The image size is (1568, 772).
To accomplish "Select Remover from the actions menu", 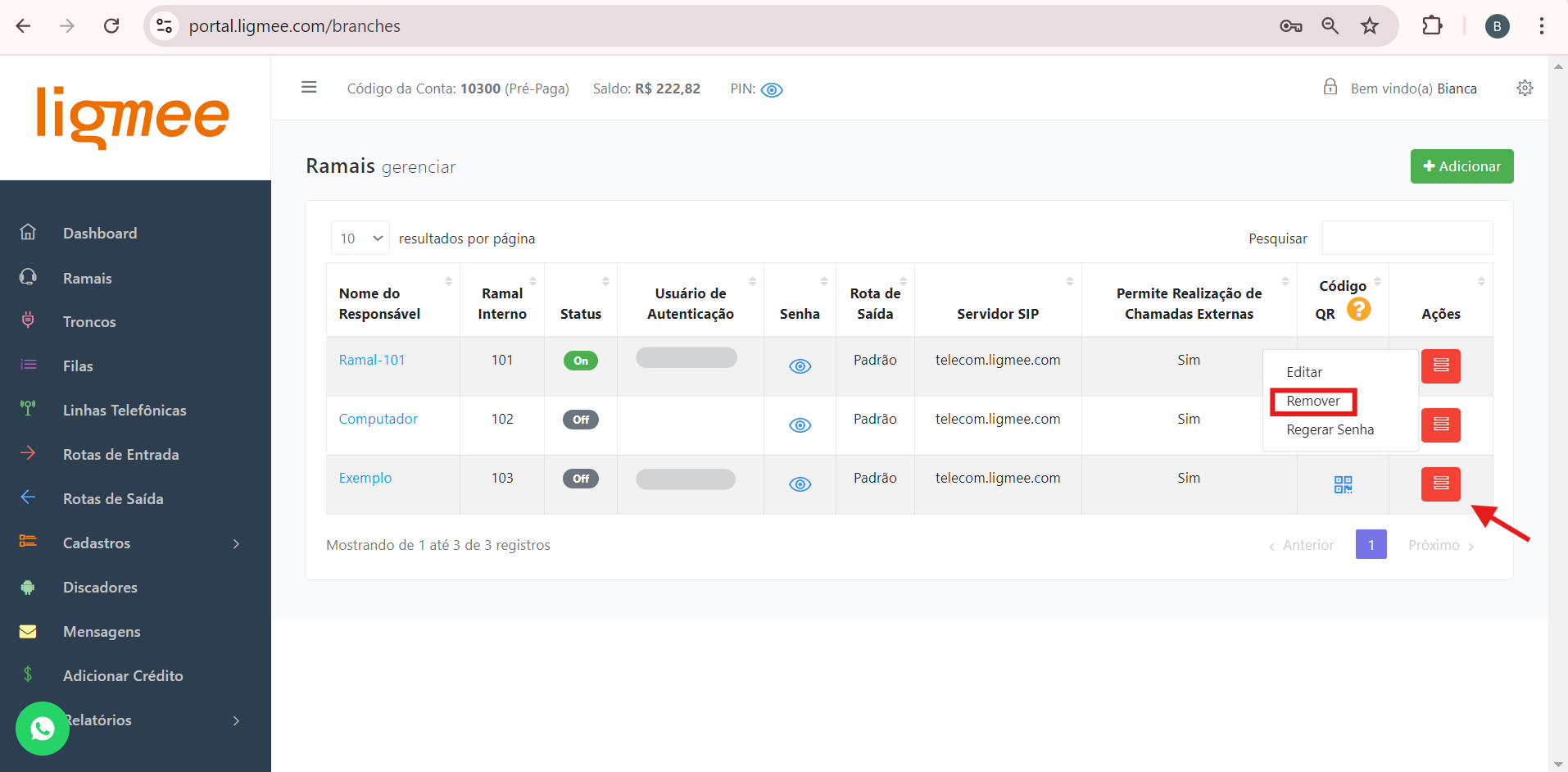I will coord(1312,402).
